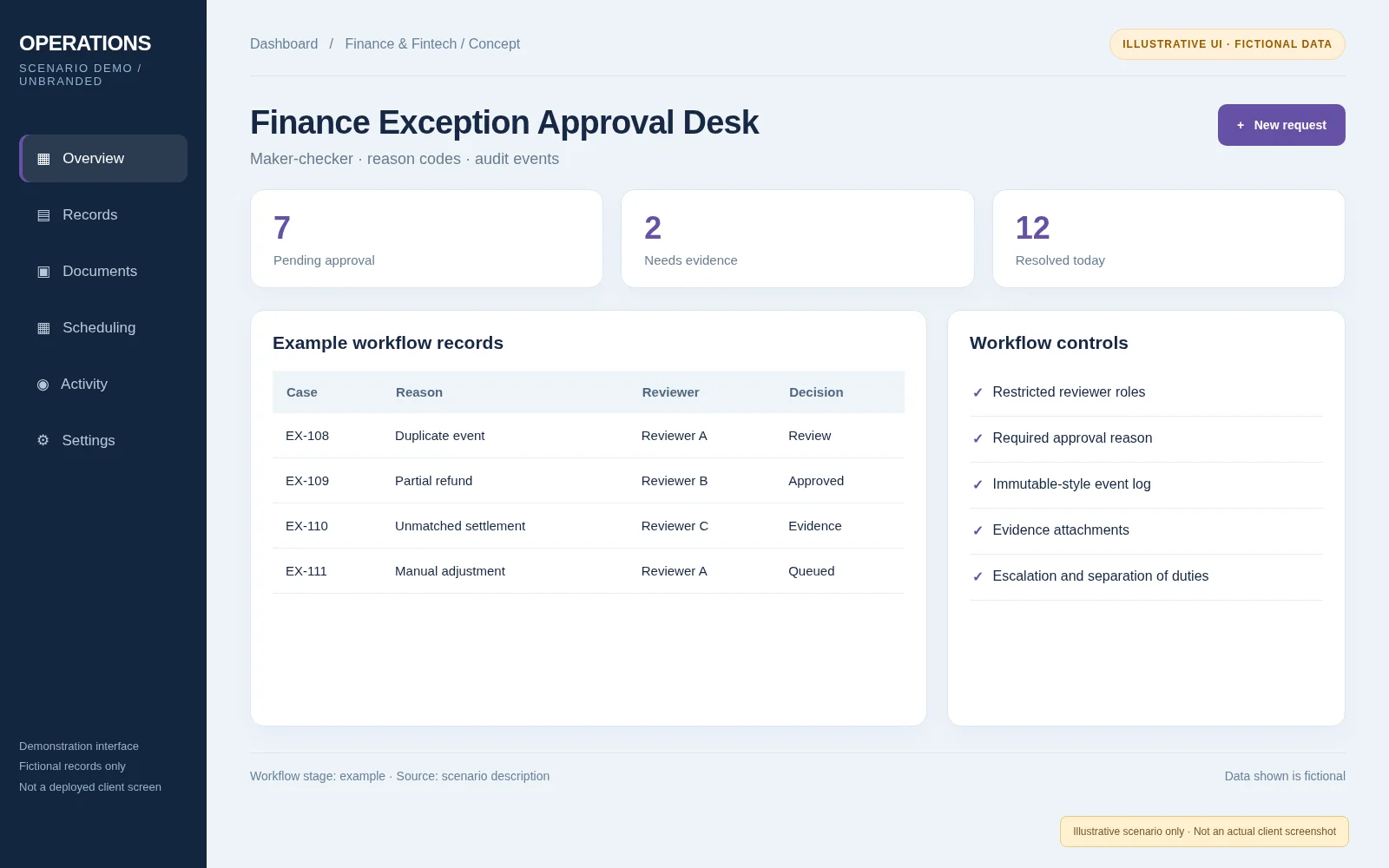The height and width of the screenshot is (868, 1389).
Task: Sort by the Reviewer column header
Action: click(670, 392)
